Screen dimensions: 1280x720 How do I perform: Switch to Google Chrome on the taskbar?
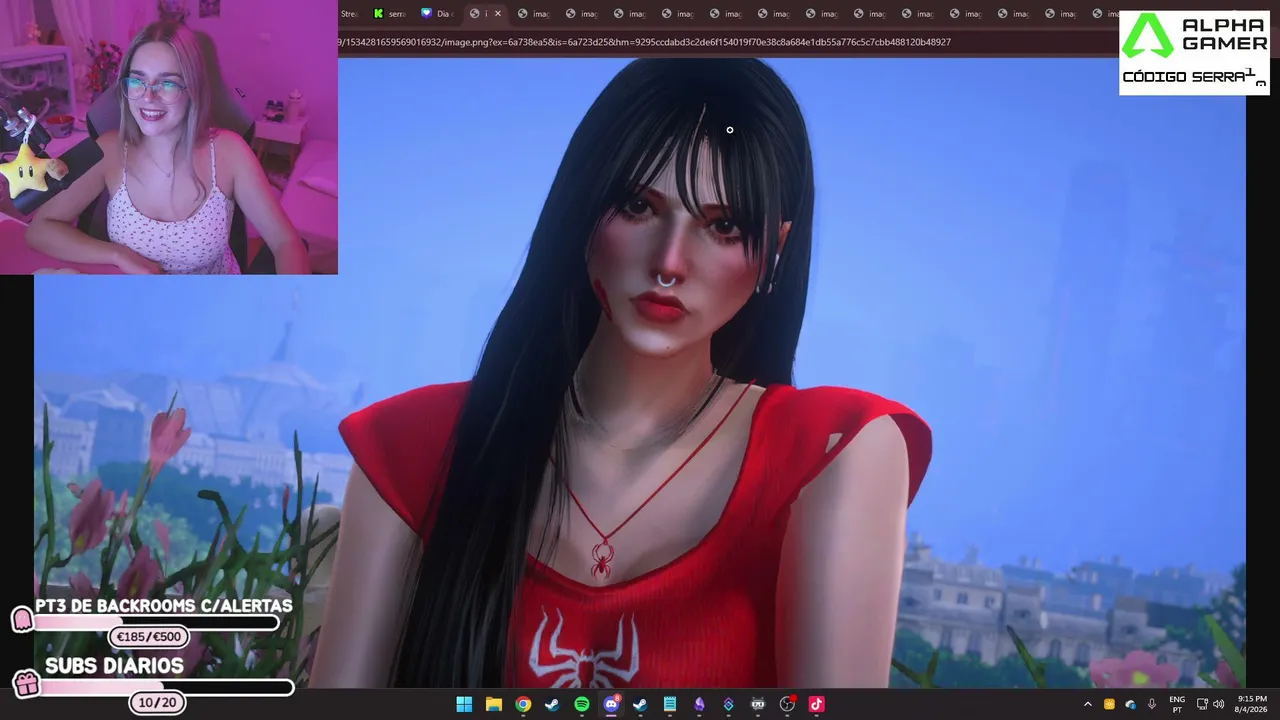tap(523, 704)
